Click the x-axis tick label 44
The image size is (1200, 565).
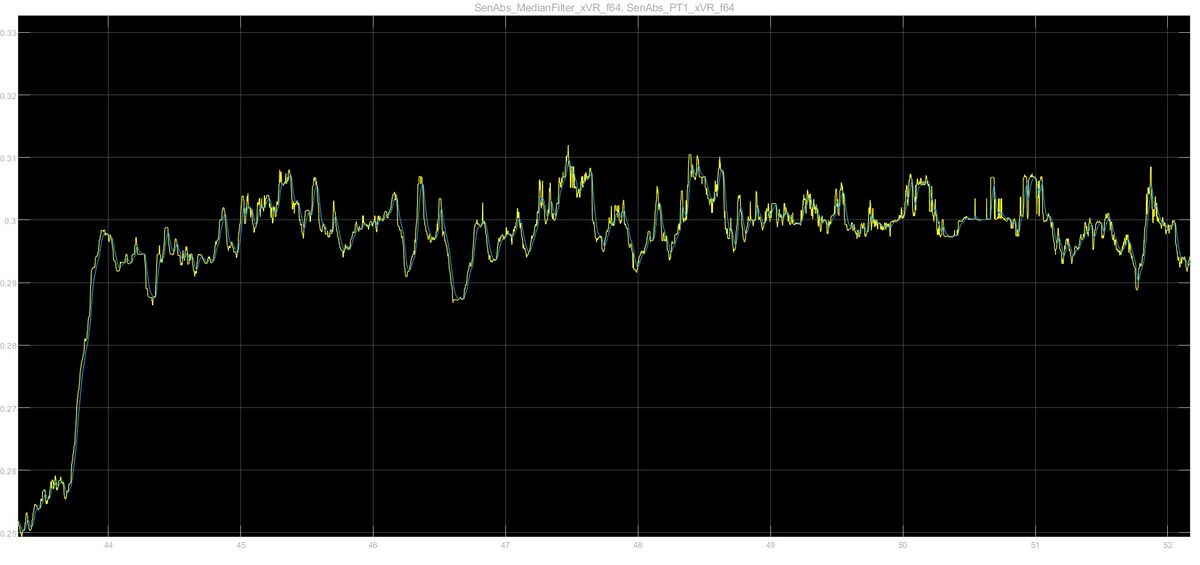(108, 545)
